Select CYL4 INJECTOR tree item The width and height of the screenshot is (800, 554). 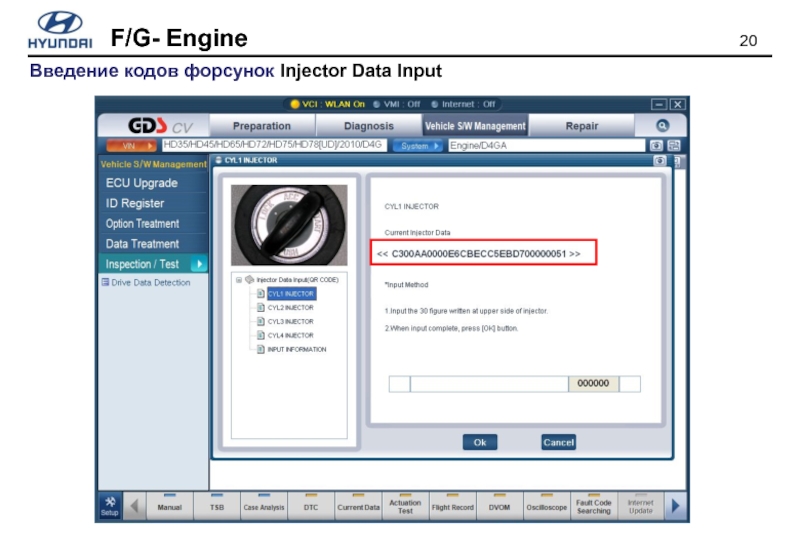pos(290,335)
